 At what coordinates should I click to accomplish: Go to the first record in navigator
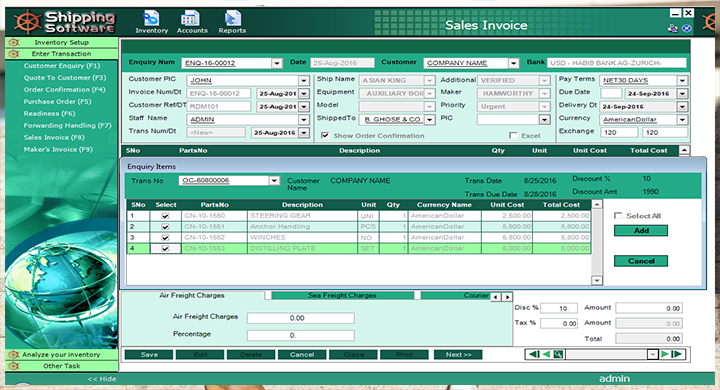[x=534, y=354]
